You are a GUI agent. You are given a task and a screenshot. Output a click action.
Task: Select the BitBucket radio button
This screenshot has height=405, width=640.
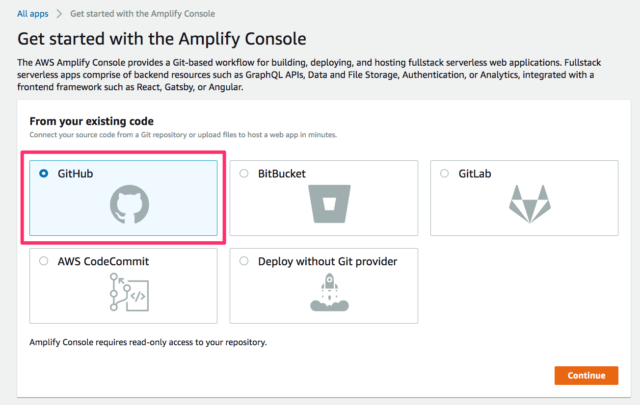tap(244, 174)
